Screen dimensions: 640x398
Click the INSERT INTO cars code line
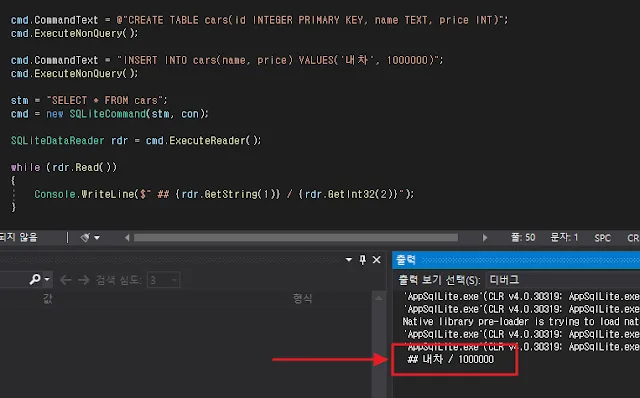pyautogui.click(x=227, y=60)
